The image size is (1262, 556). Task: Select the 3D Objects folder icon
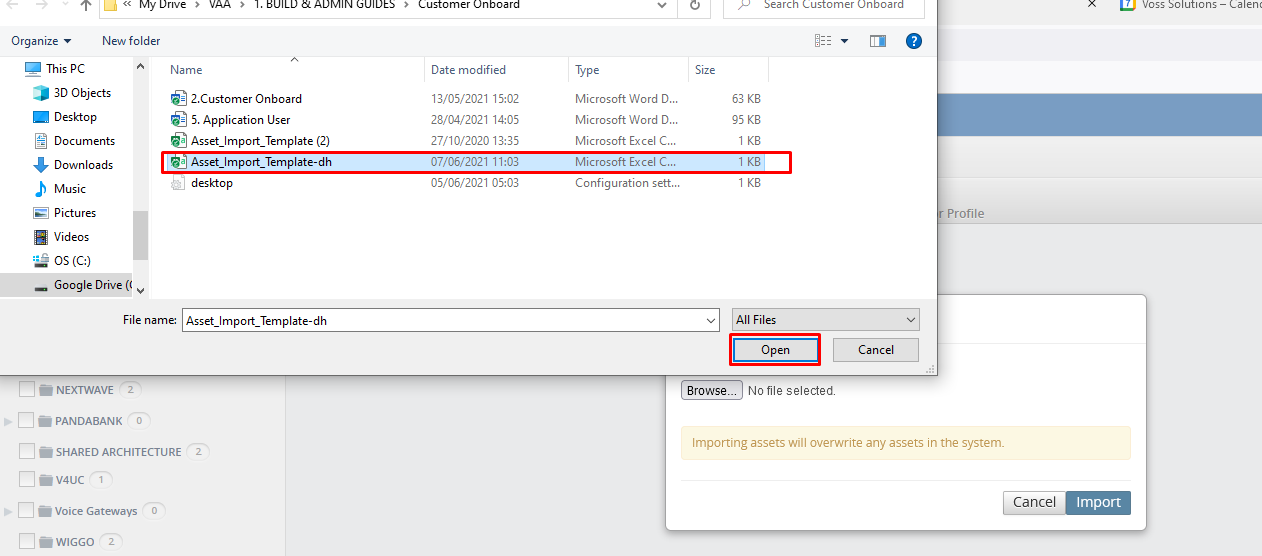(x=41, y=93)
